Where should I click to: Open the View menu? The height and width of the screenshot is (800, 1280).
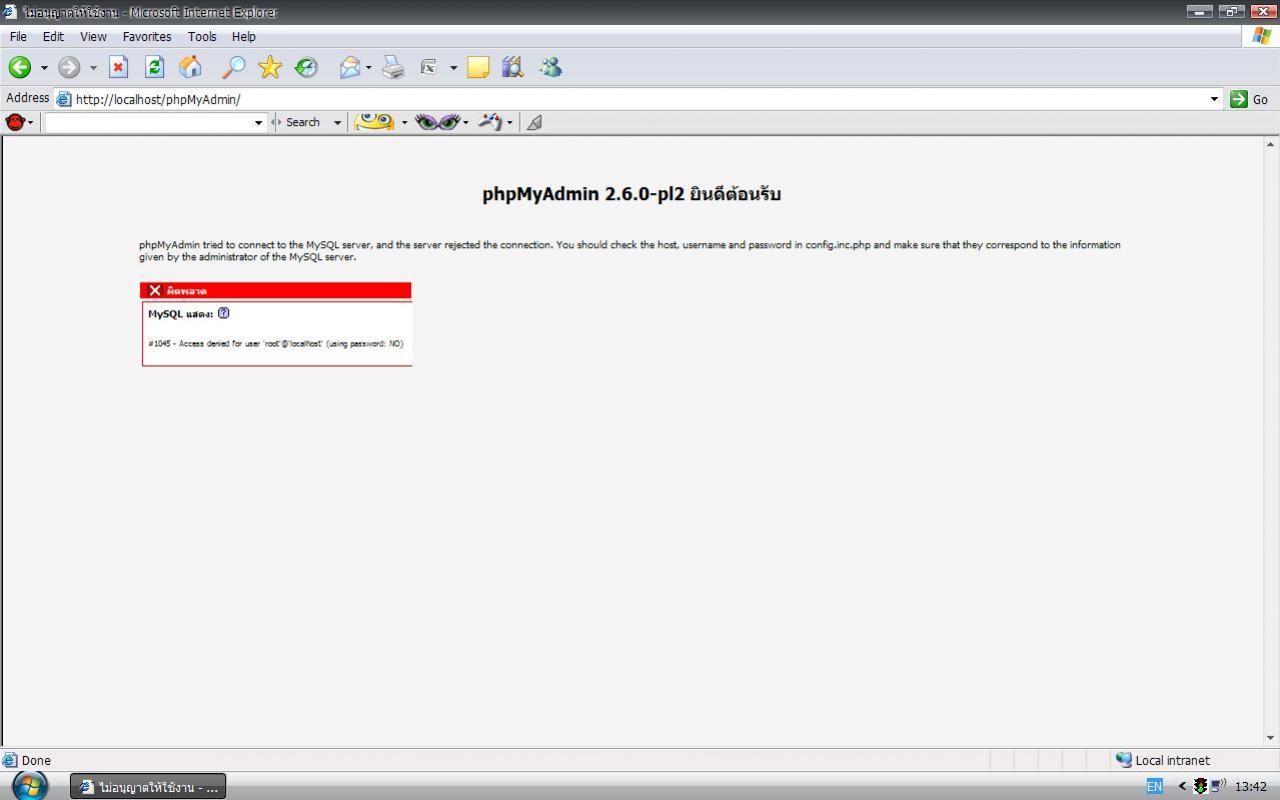tap(93, 36)
